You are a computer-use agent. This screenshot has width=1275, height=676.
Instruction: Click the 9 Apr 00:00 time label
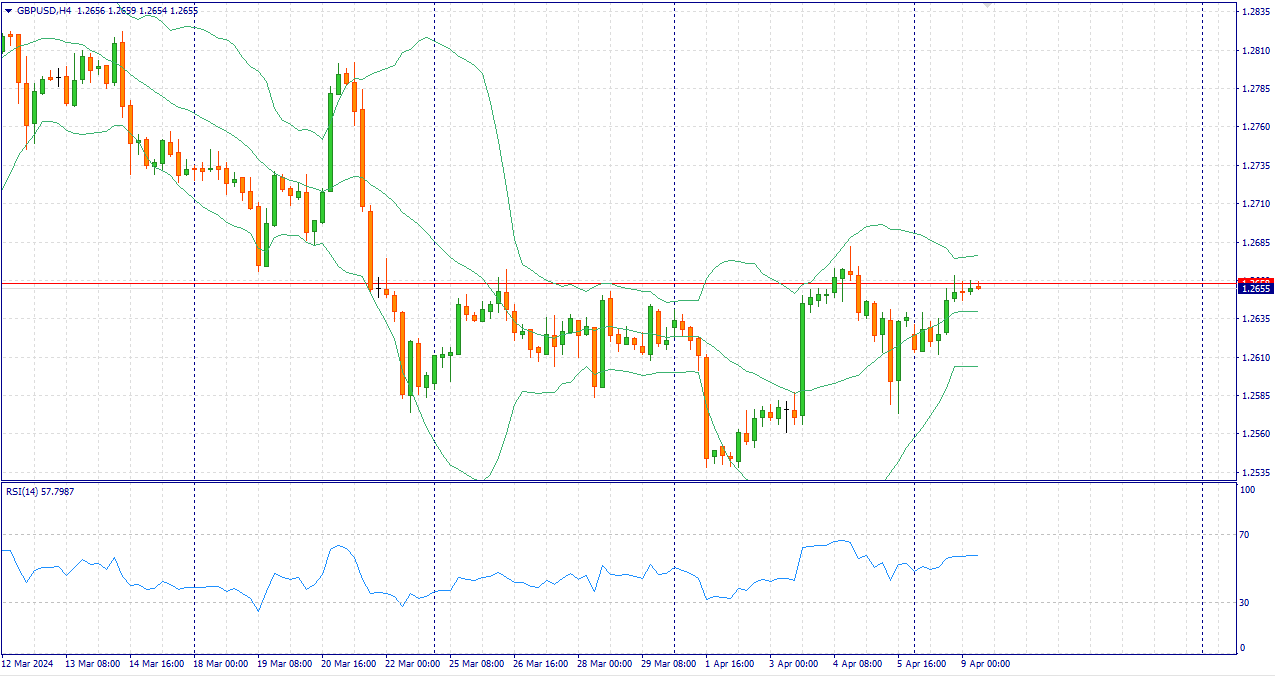(986, 663)
